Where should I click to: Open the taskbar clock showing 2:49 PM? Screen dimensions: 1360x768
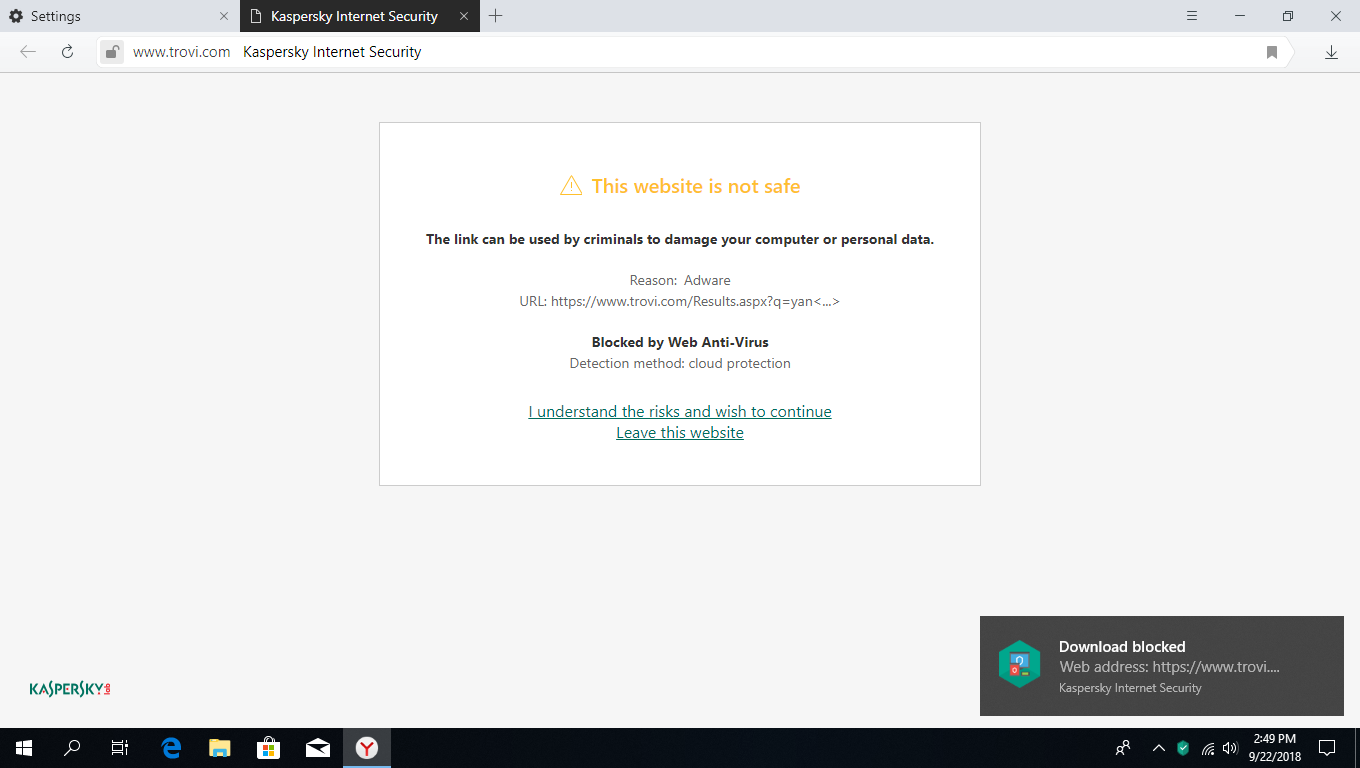[x=1274, y=748]
